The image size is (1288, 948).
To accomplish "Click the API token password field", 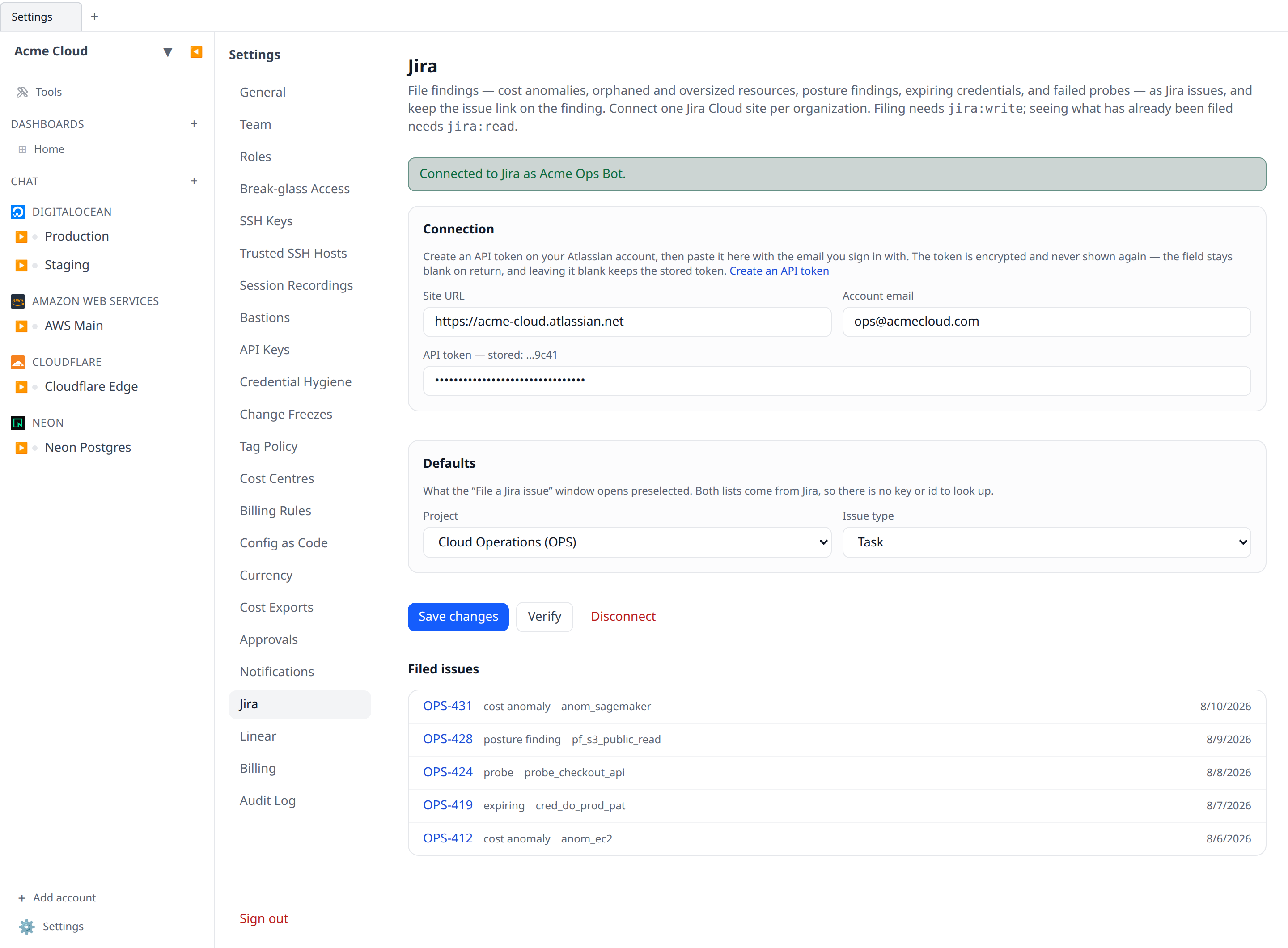I will point(836,381).
